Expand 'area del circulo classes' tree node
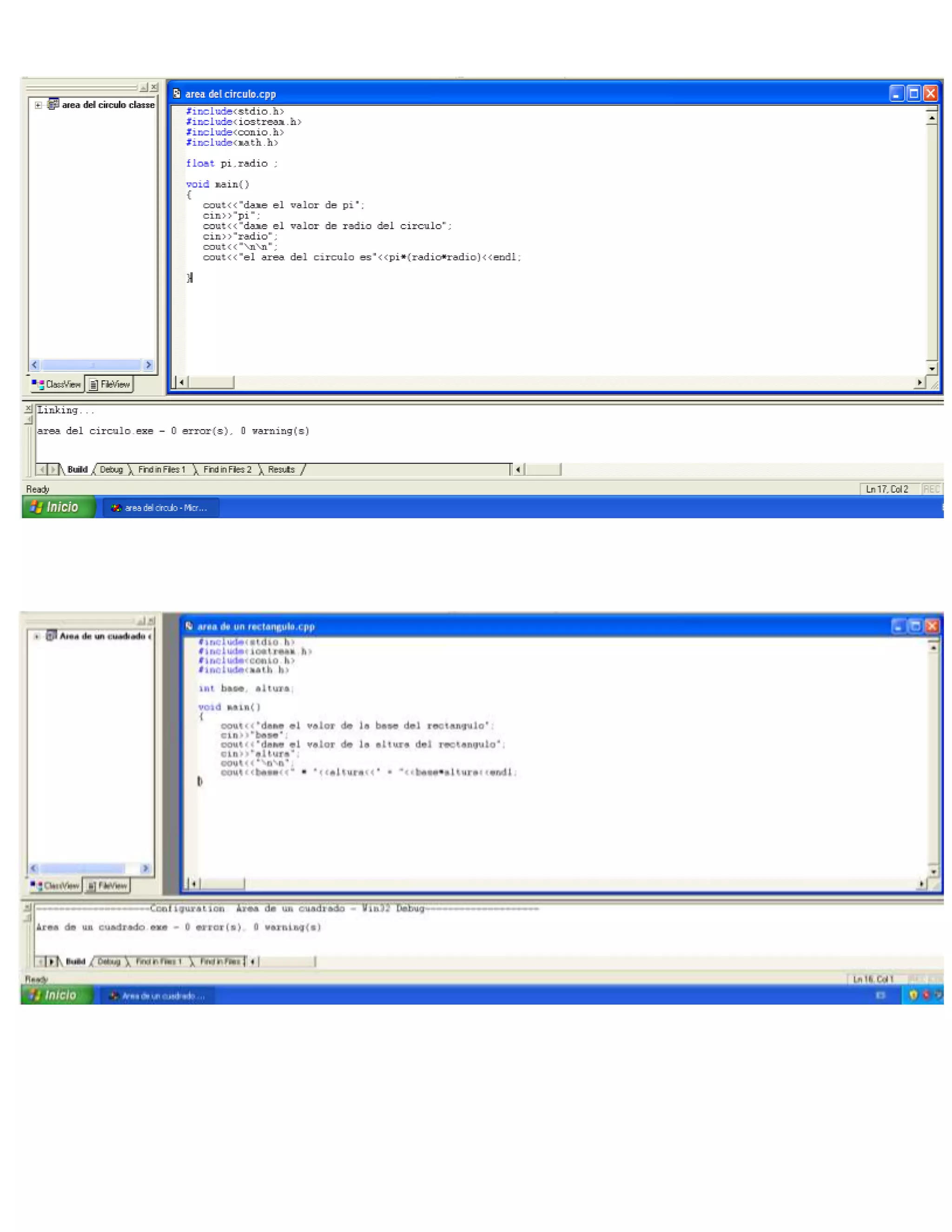 (39, 106)
